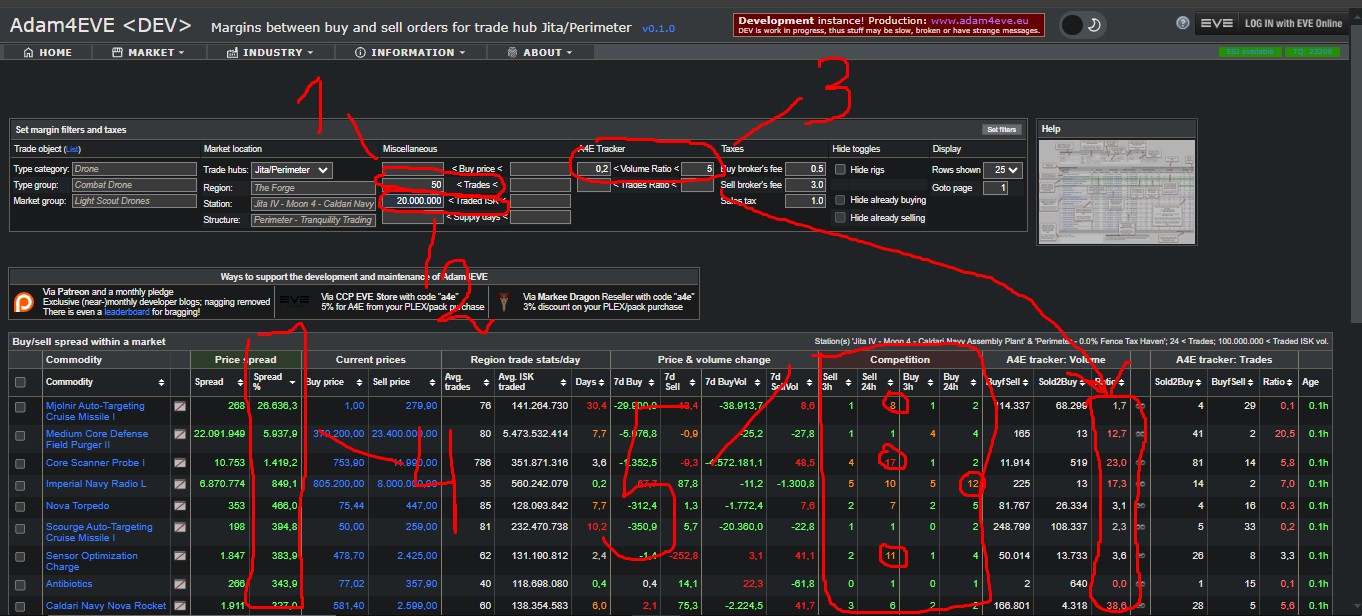
Task: Open chart icon for Caldari Navy Nova Rocket
Action: (180, 606)
